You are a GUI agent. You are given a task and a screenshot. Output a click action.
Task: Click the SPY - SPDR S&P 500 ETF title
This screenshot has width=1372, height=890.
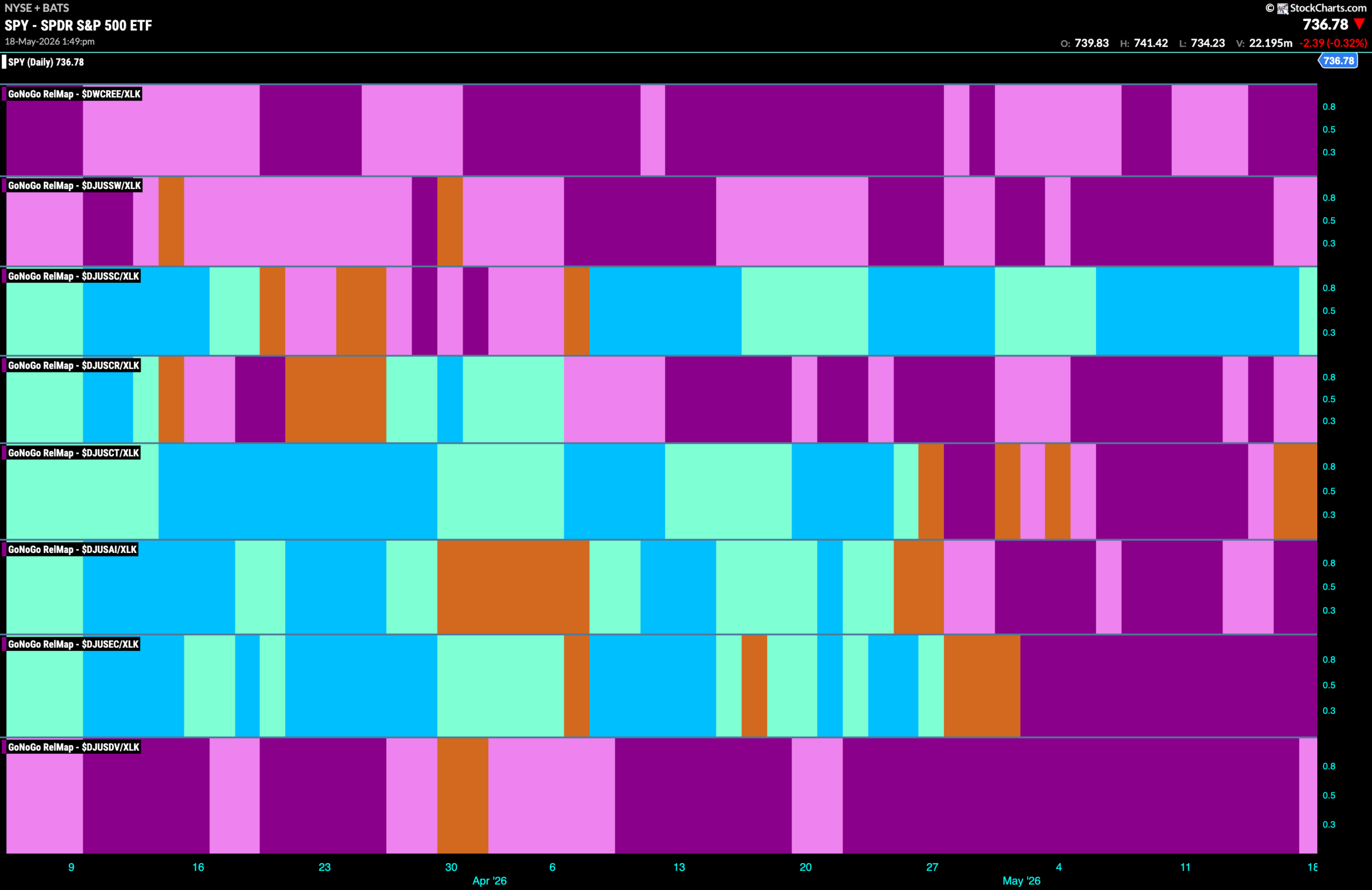[x=78, y=25]
